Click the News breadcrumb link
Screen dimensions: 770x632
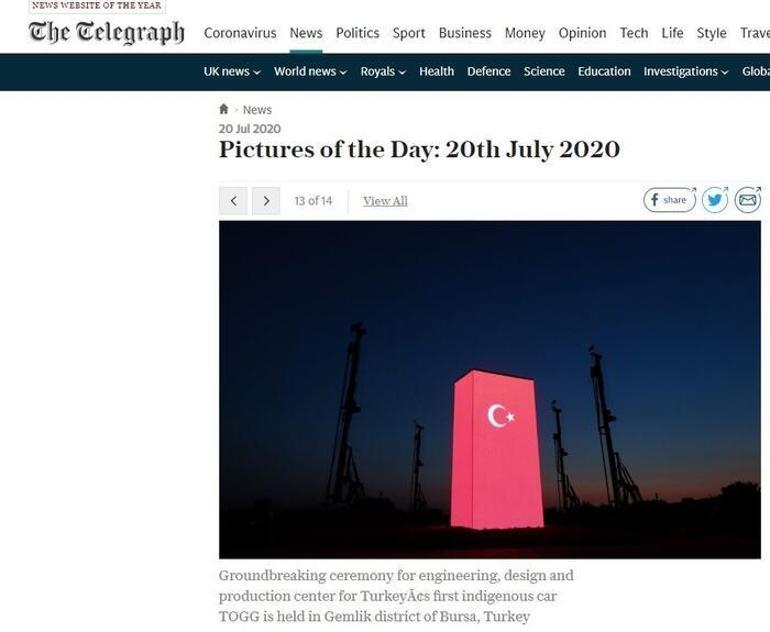point(257,110)
